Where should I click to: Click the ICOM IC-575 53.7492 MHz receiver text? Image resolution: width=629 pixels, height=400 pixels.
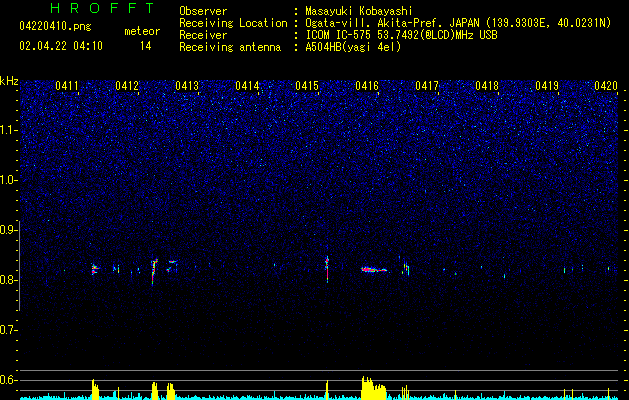point(401,35)
